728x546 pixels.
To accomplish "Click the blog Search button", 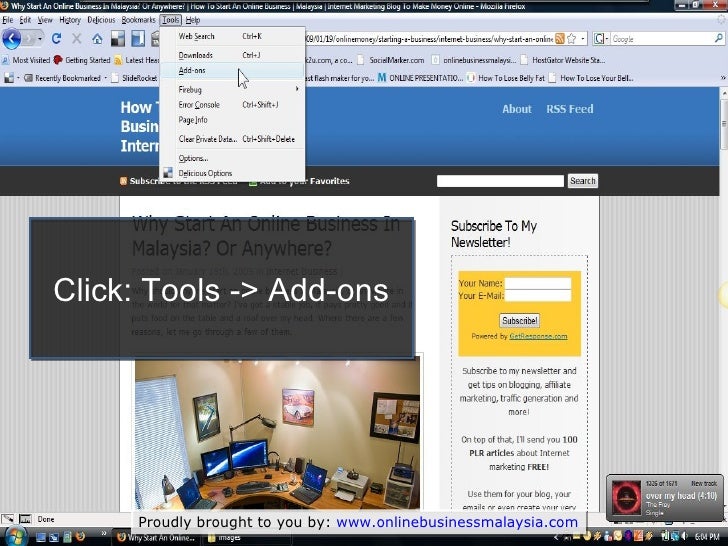I will click(x=583, y=181).
